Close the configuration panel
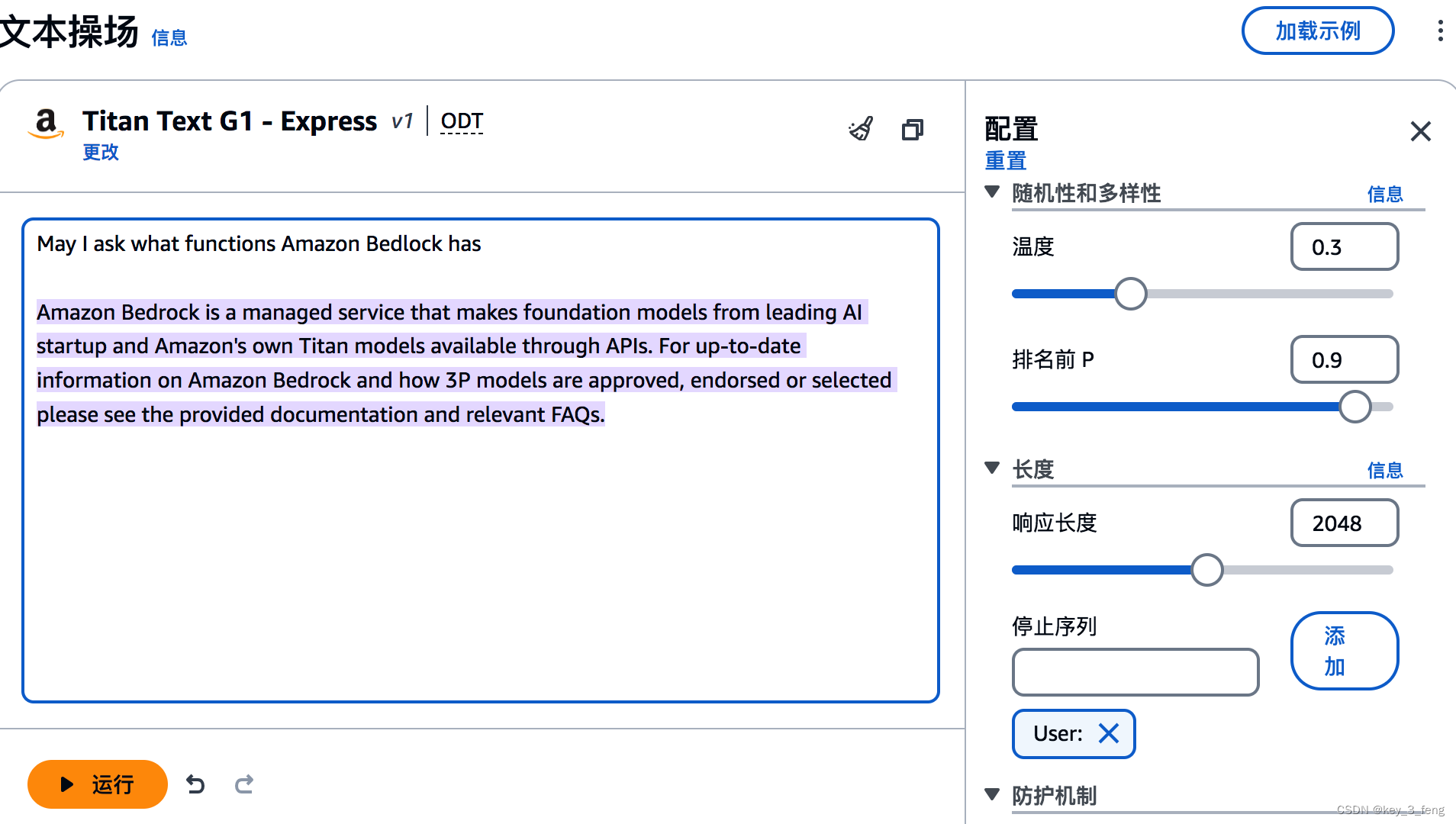The height and width of the screenshot is (824, 1456). (x=1420, y=131)
